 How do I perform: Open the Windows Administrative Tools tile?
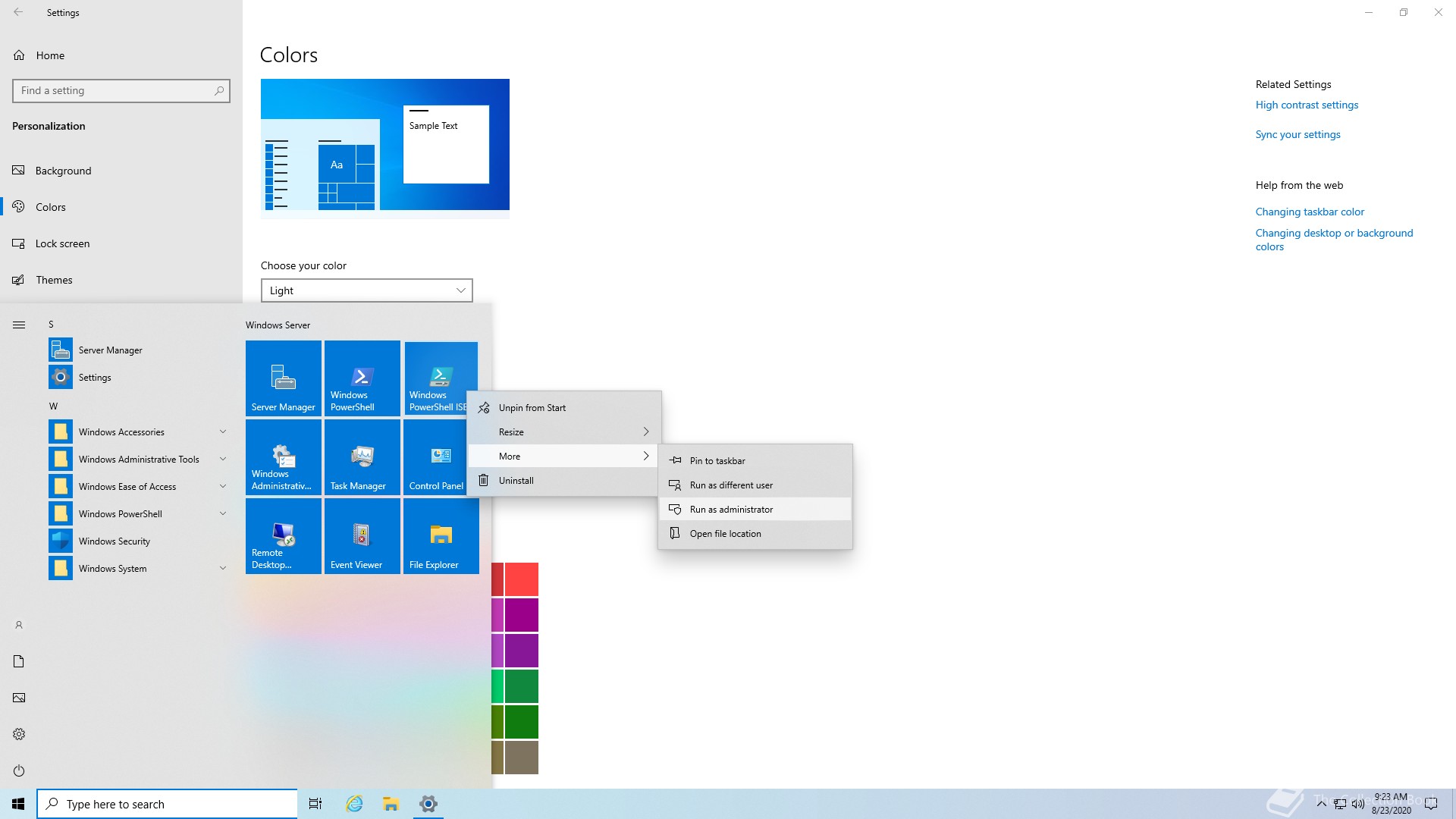click(284, 457)
